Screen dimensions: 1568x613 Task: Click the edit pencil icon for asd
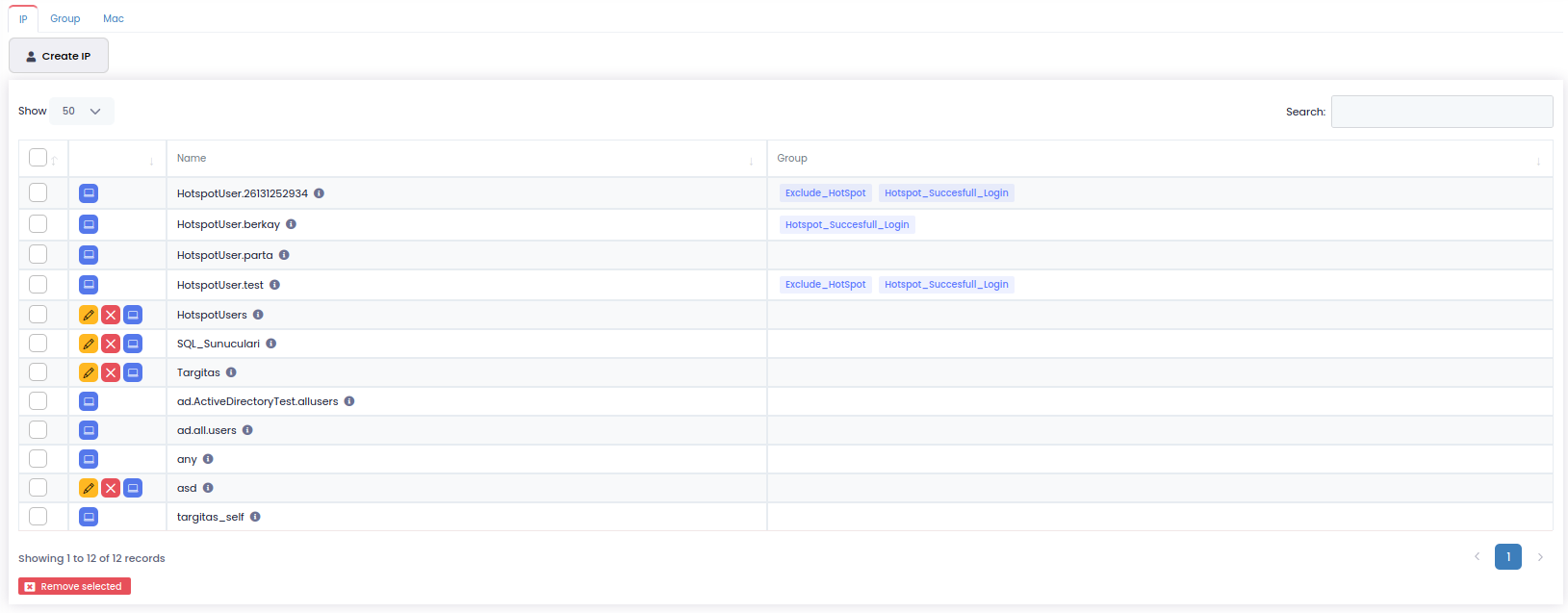(x=89, y=488)
